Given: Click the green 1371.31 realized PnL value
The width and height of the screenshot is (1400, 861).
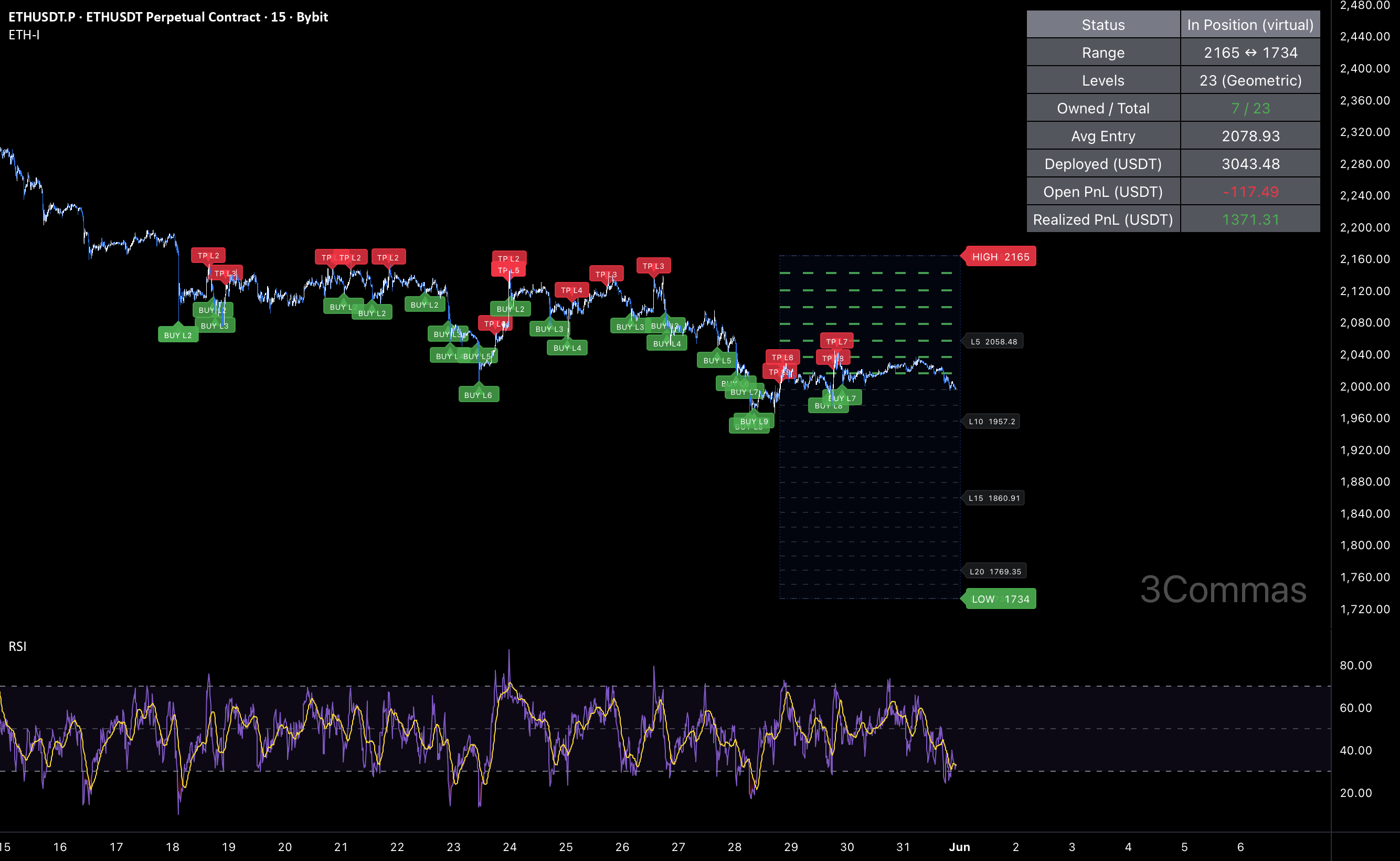Looking at the screenshot, I should pos(1250,220).
